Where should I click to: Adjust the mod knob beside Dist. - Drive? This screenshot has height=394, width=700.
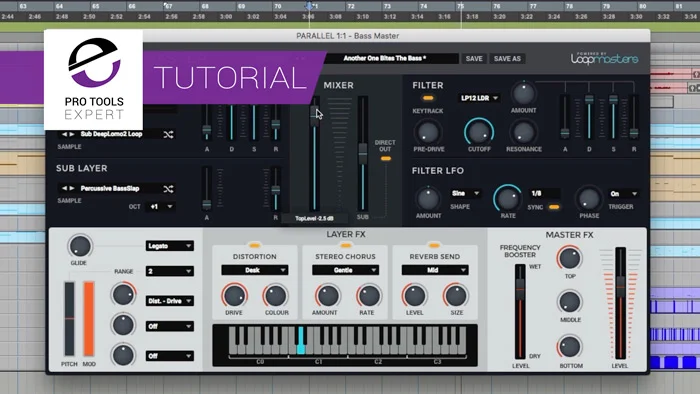[x=123, y=294]
